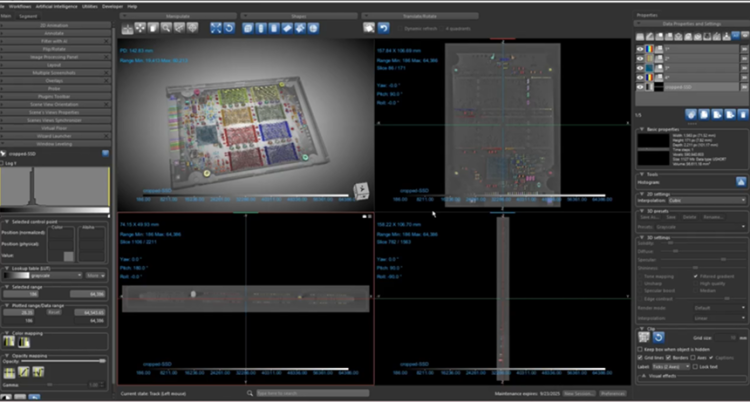750x402 pixels.
Task: Open the Render mode Default dropdown
Action: (719, 308)
